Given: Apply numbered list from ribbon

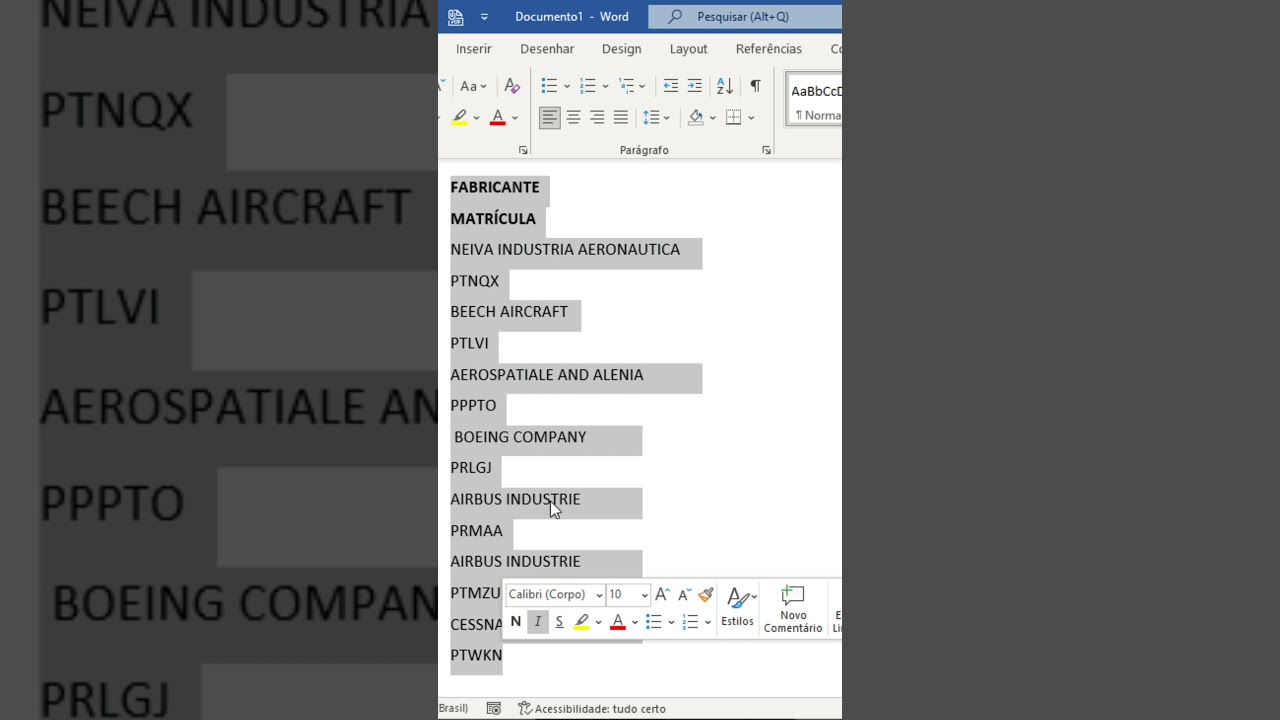Looking at the screenshot, I should coord(588,87).
